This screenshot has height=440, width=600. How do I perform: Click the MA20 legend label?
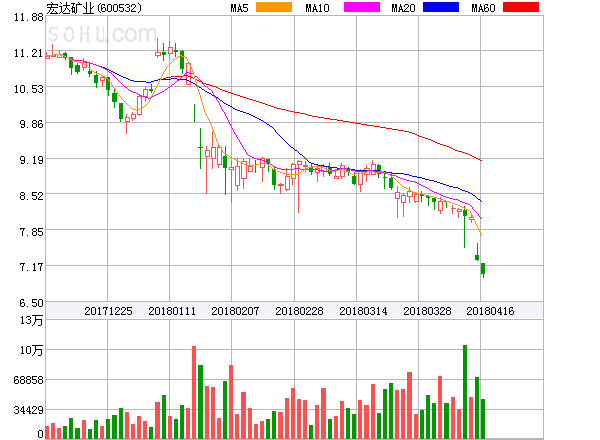pyautogui.click(x=403, y=8)
